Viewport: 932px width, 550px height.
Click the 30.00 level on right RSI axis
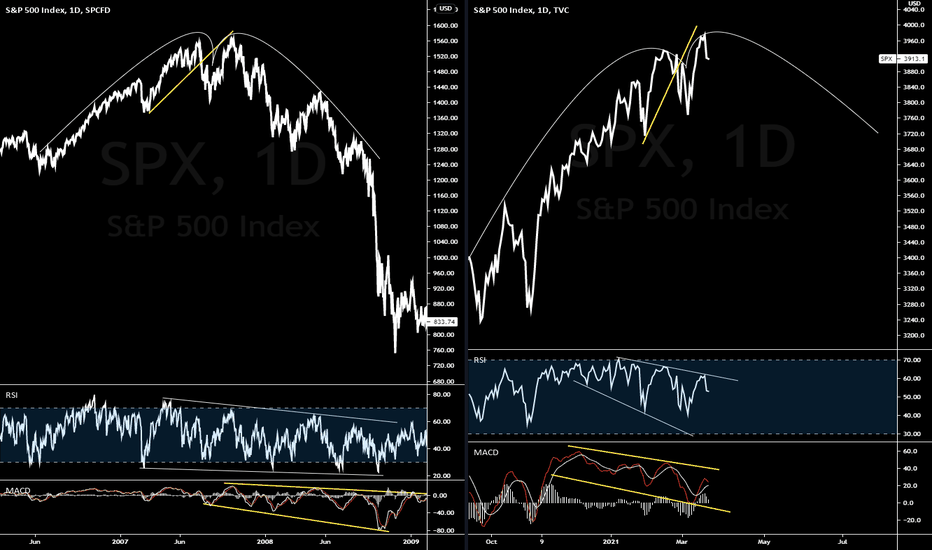tap(914, 434)
